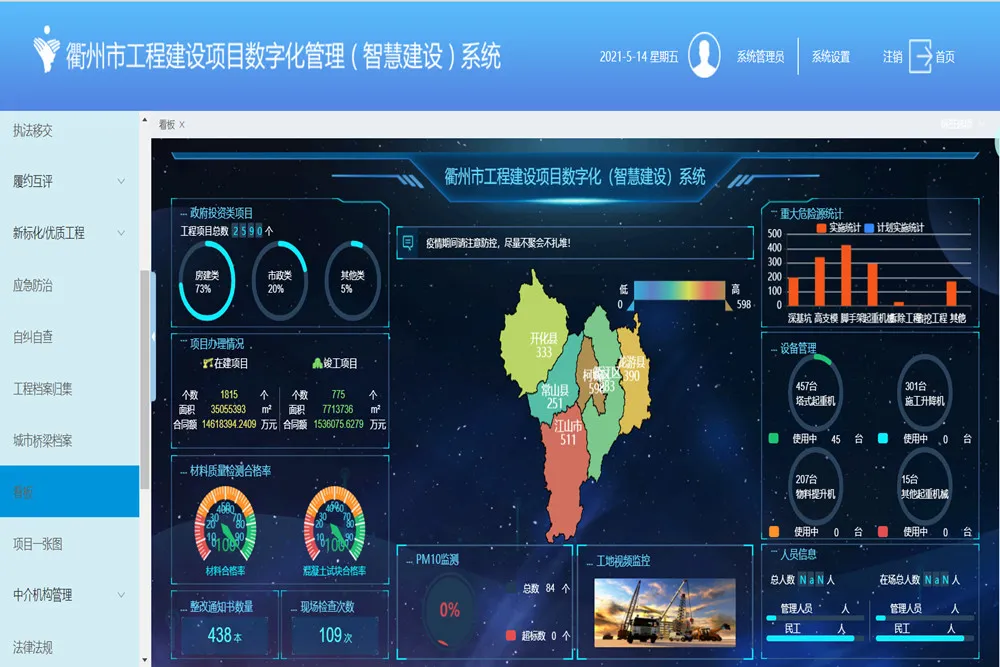Click the user avatar icon in header
The width and height of the screenshot is (1000, 667).
tap(704, 56)
